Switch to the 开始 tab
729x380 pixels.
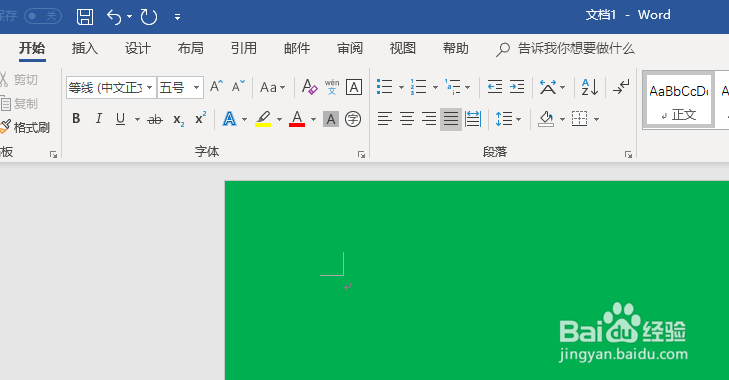tap(32, 48)
